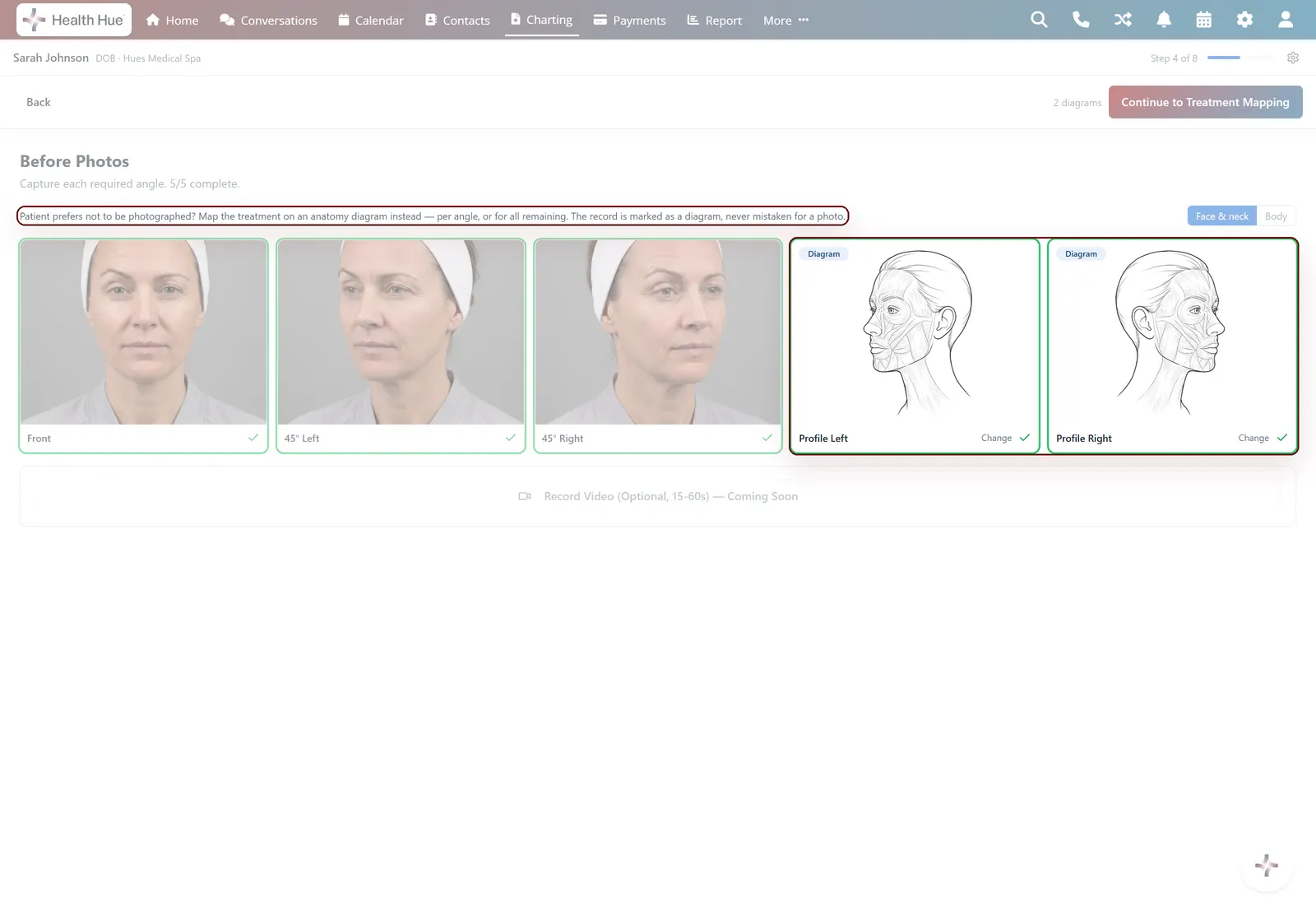Click the 'Step 4 of 8' label

click(1174, 58)
